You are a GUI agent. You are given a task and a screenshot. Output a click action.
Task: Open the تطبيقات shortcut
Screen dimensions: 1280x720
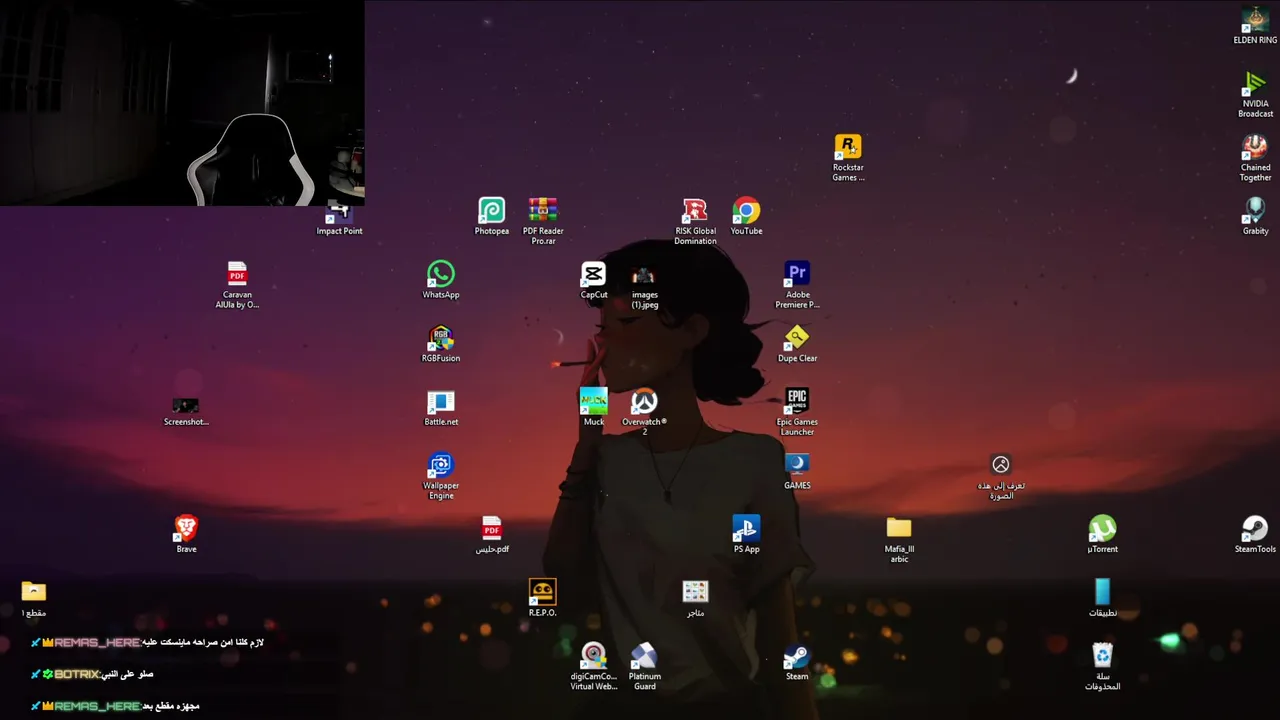pyautogui.click(x=1102, y=598)
